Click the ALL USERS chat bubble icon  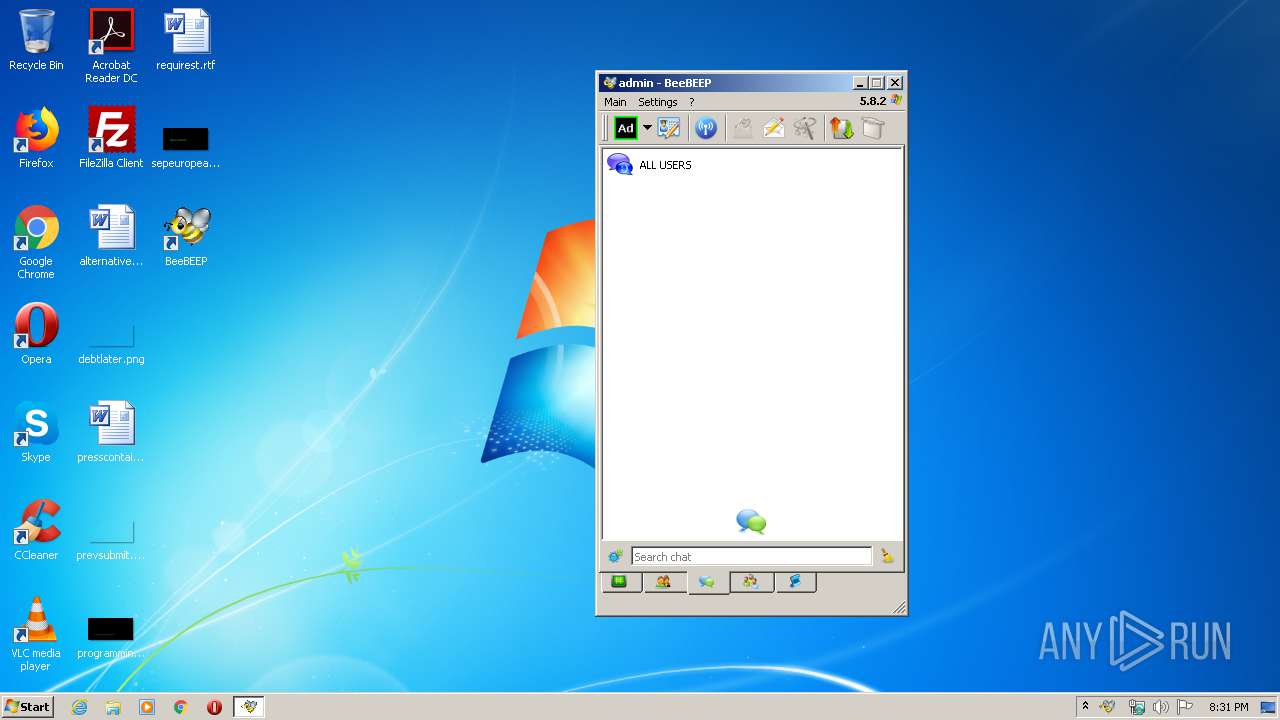[x=620, y=165]
